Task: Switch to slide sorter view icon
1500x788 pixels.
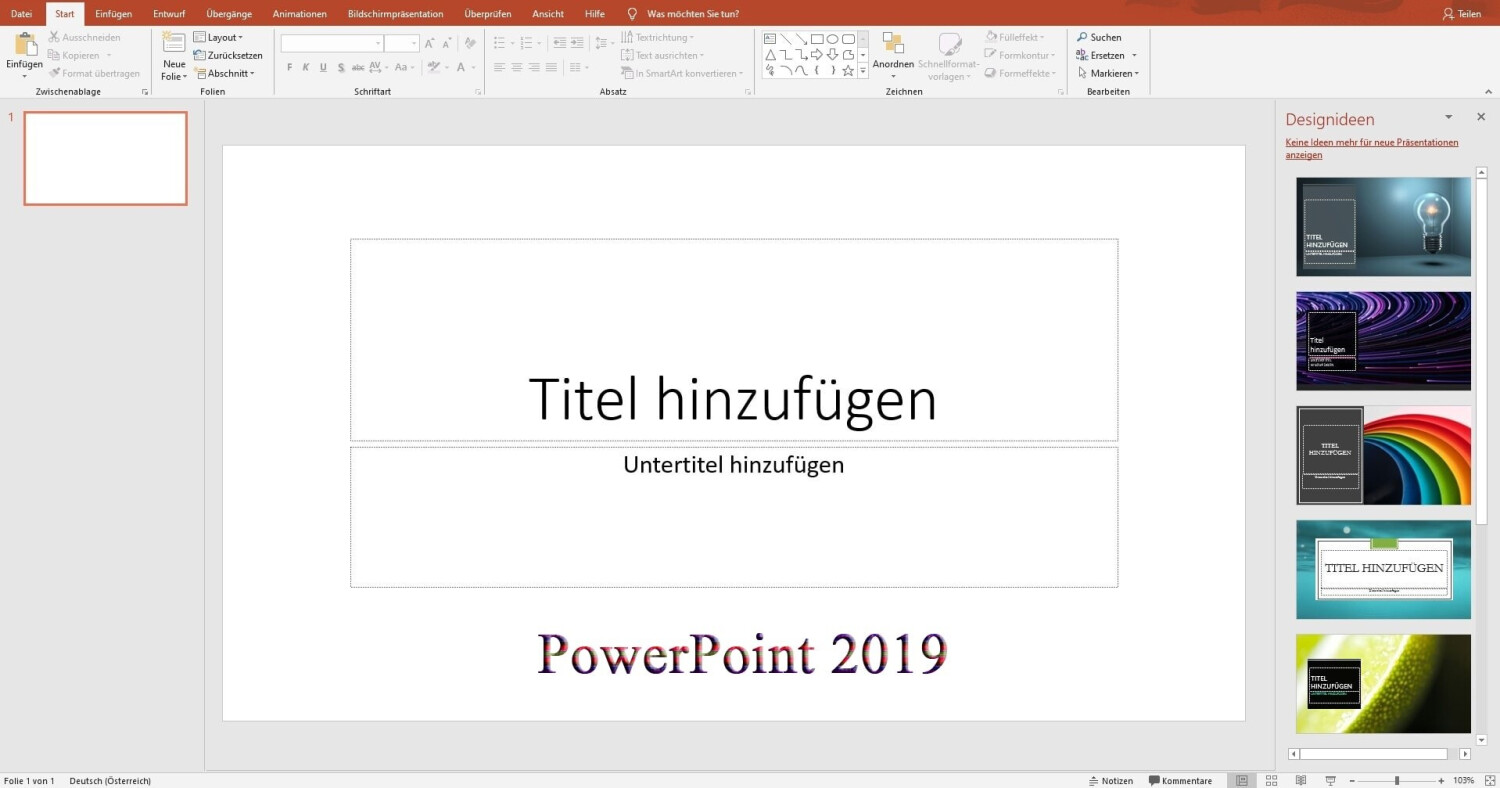Action: pos(1271,781)
